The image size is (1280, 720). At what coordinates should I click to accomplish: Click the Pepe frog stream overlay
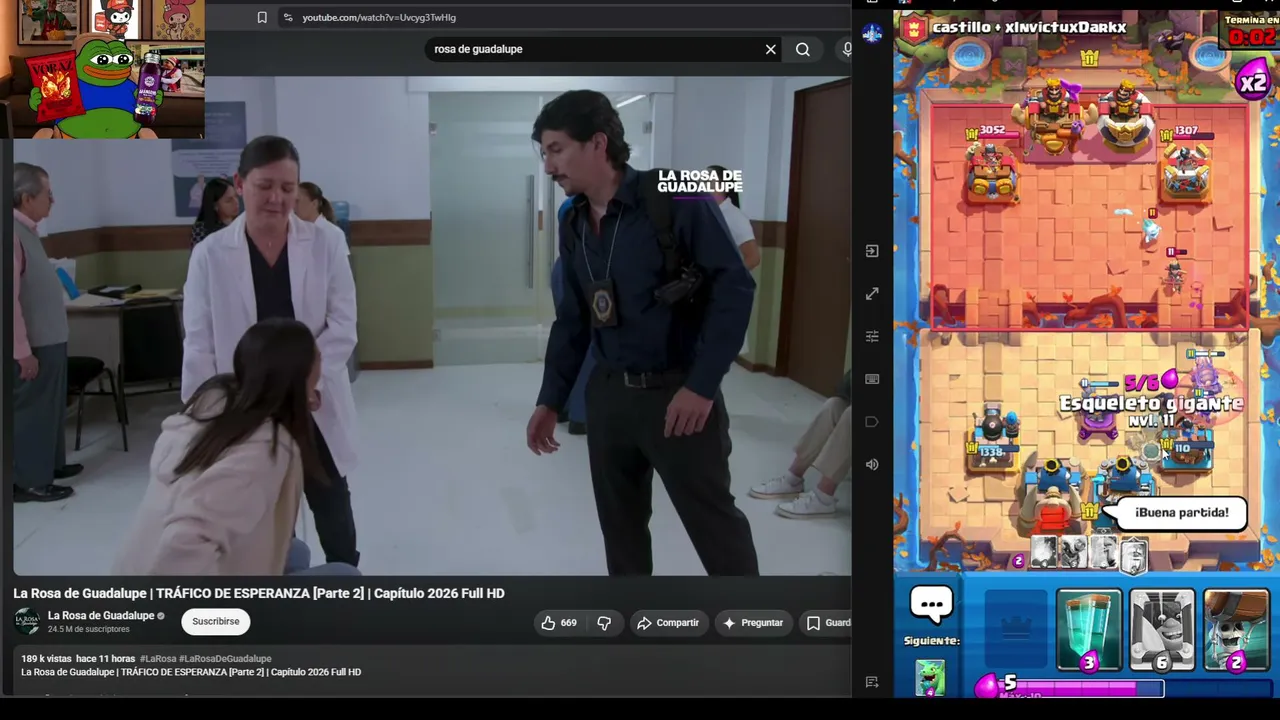point(104,69)
